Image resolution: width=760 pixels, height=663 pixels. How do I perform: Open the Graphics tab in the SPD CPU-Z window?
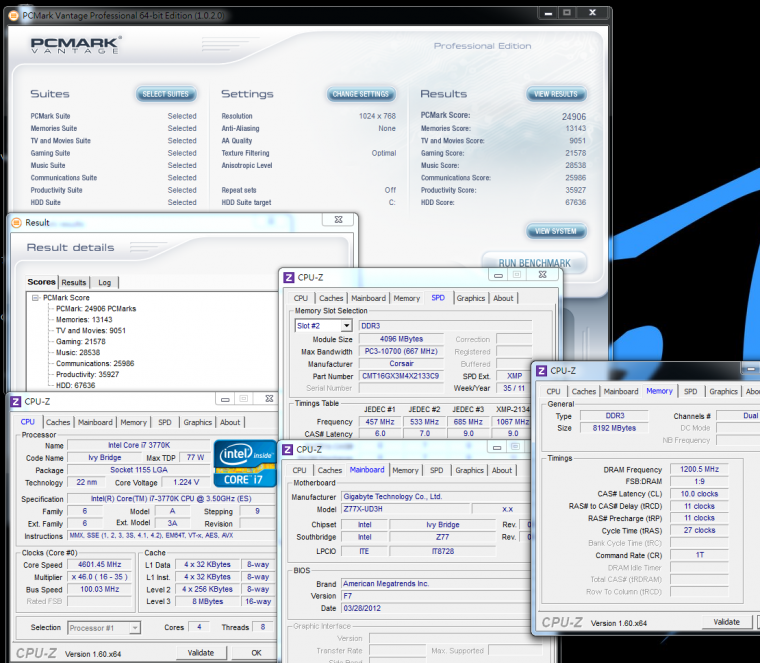point(470,298)
